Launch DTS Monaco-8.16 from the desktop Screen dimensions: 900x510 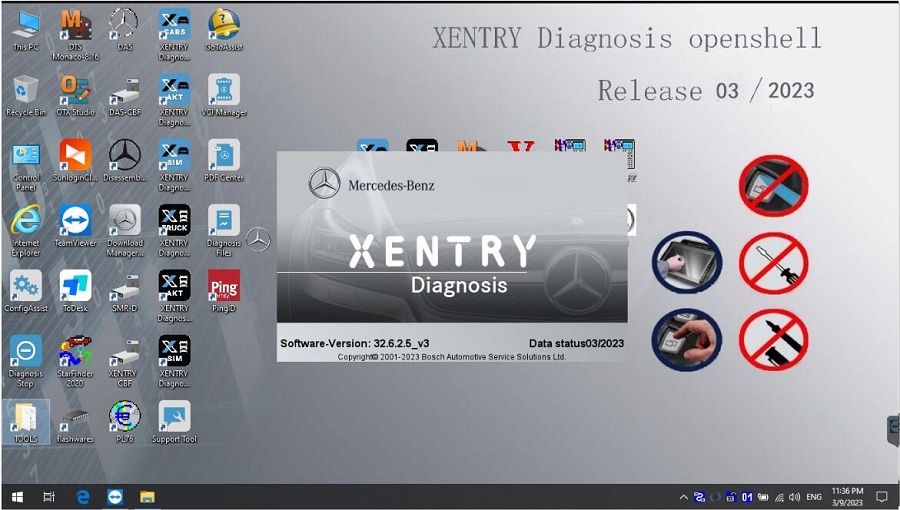pos(75,34)
